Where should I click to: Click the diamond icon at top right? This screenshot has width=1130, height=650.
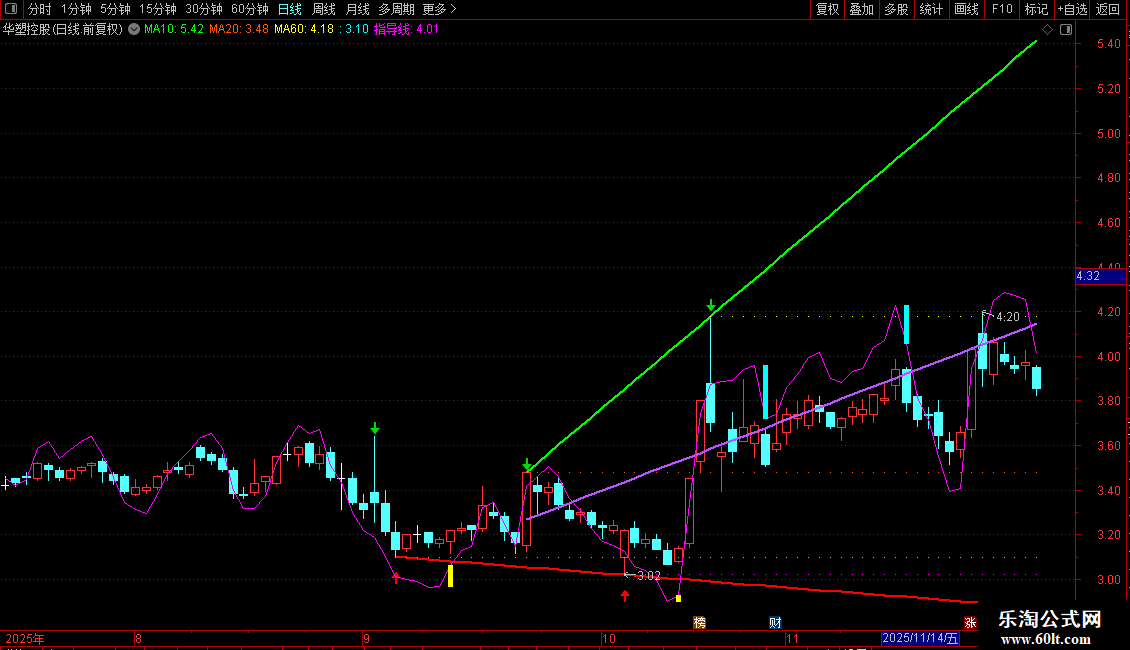1047,29
